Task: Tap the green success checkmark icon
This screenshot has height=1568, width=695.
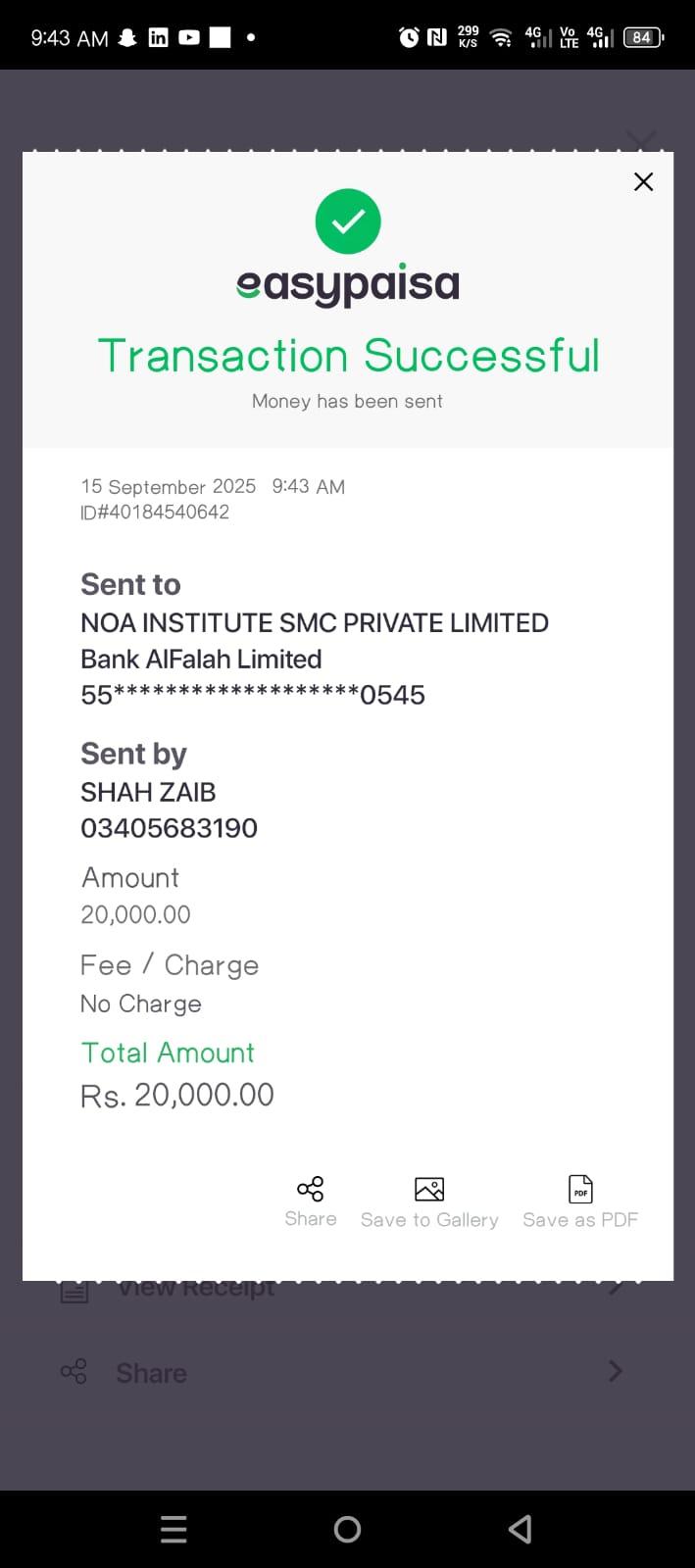Action: (x=348, y=221)
